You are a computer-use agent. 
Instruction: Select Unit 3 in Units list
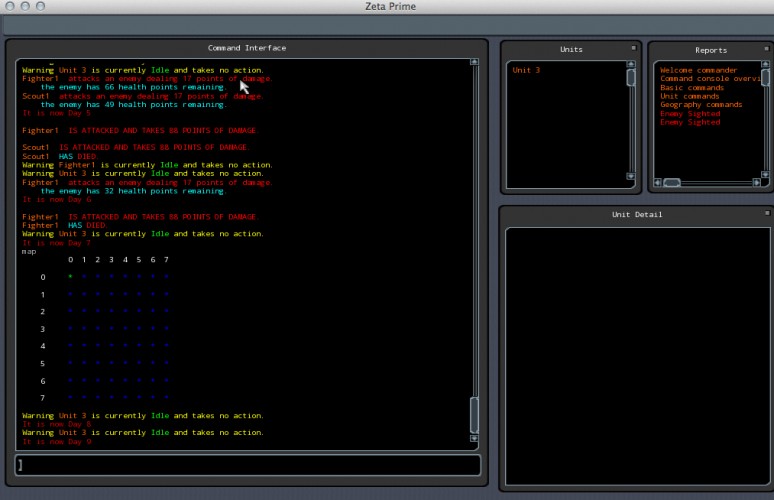pos(526,70)
